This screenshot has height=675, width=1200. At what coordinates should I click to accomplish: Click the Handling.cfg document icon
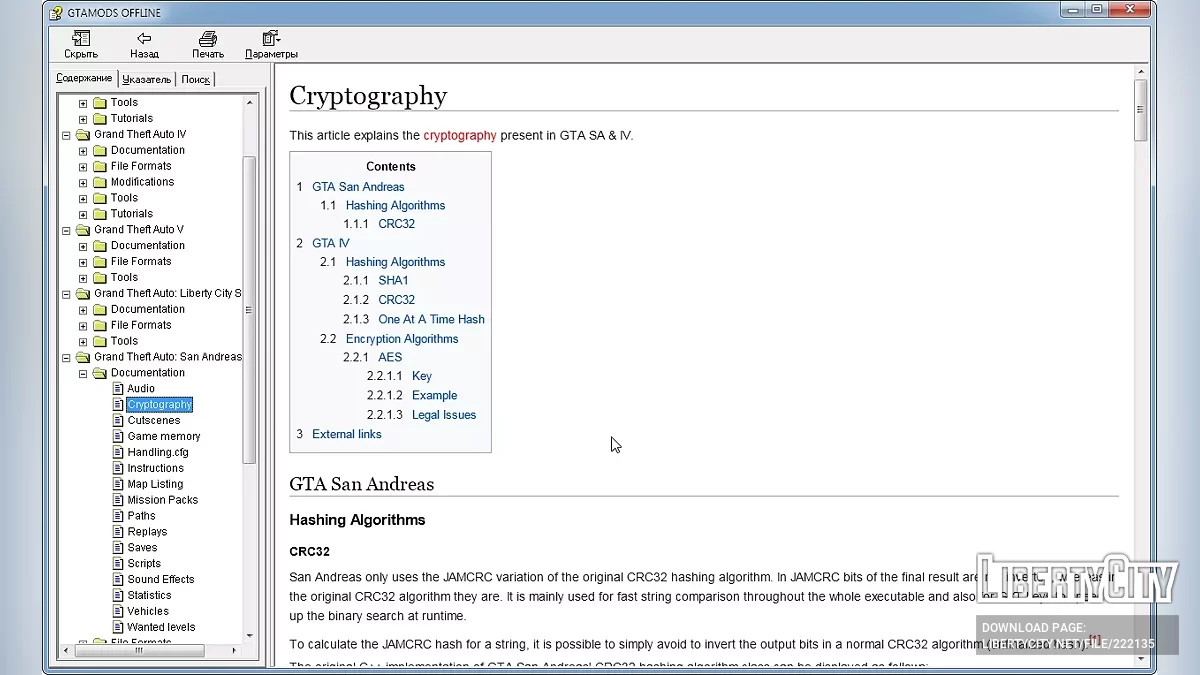(x=117, y=452)
